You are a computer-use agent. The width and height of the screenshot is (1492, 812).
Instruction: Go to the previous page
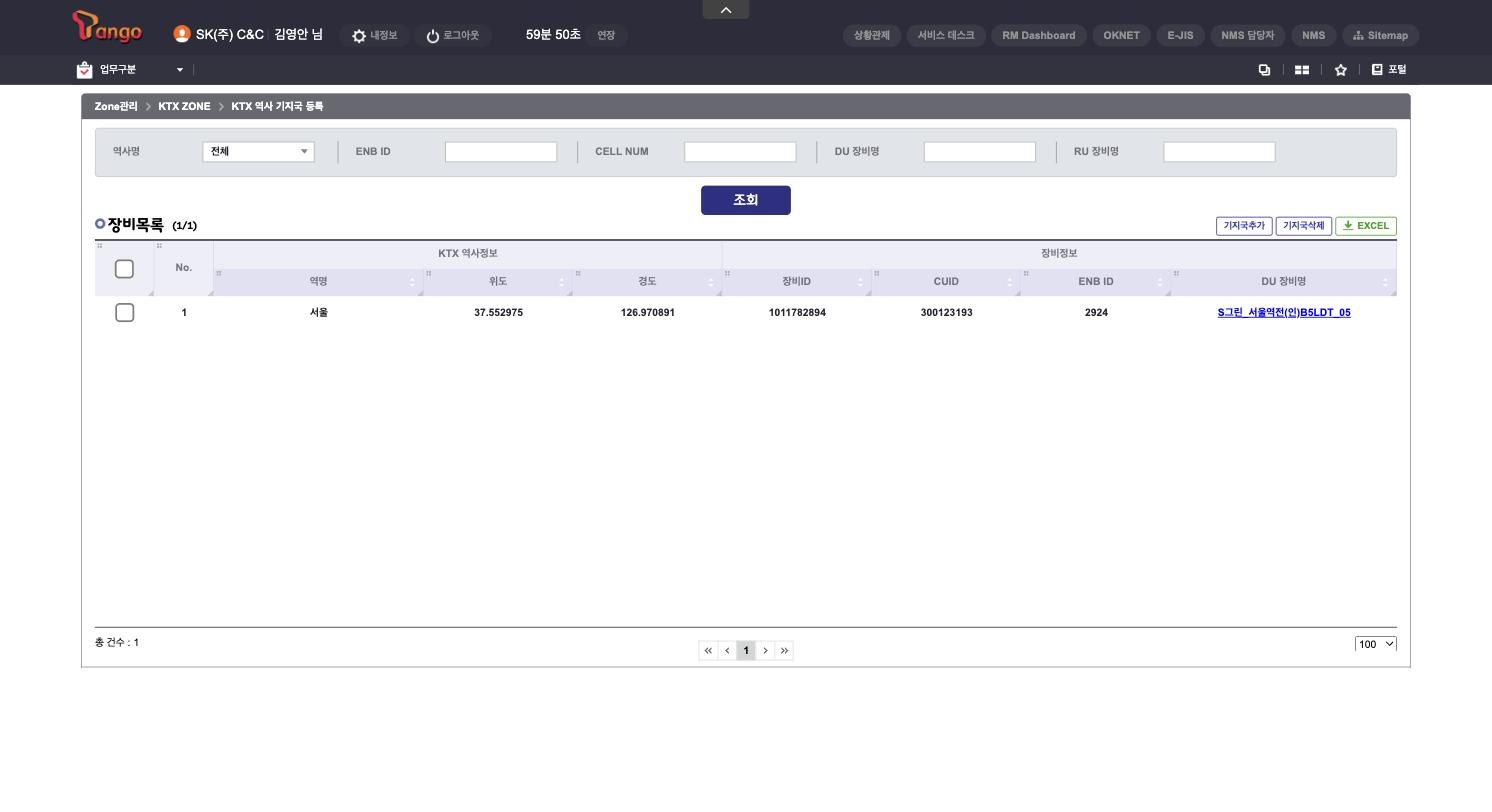(727, 651)
